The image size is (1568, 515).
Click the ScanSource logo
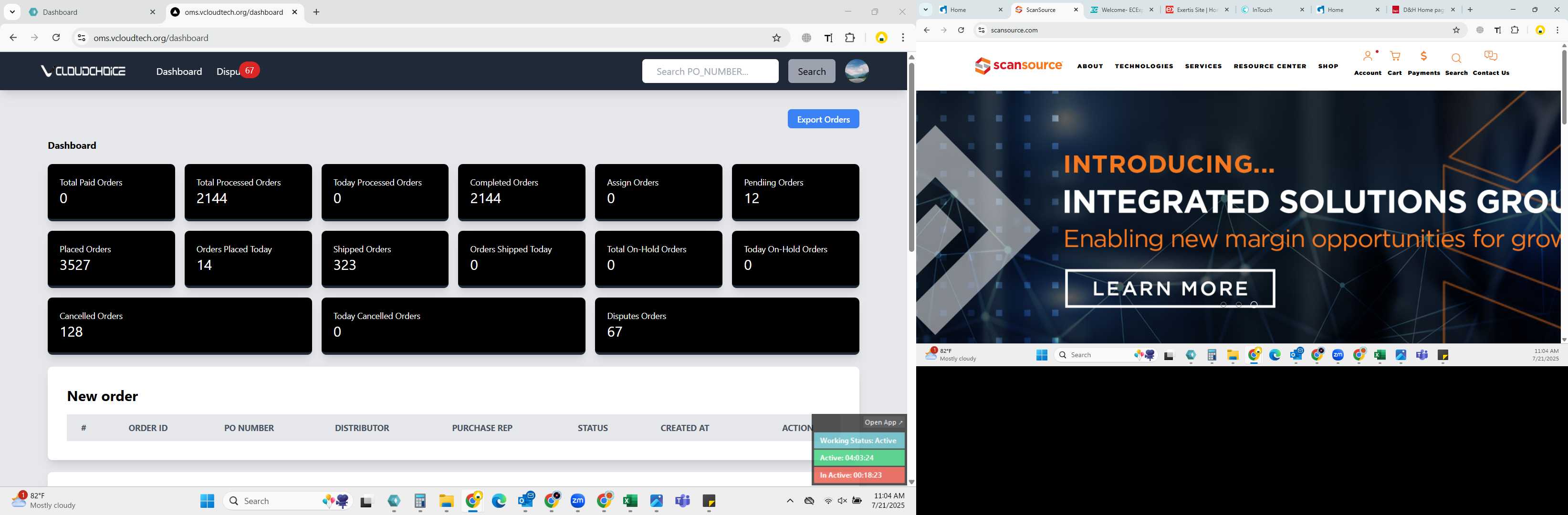pyautogui.click(x=1018, y=66)
